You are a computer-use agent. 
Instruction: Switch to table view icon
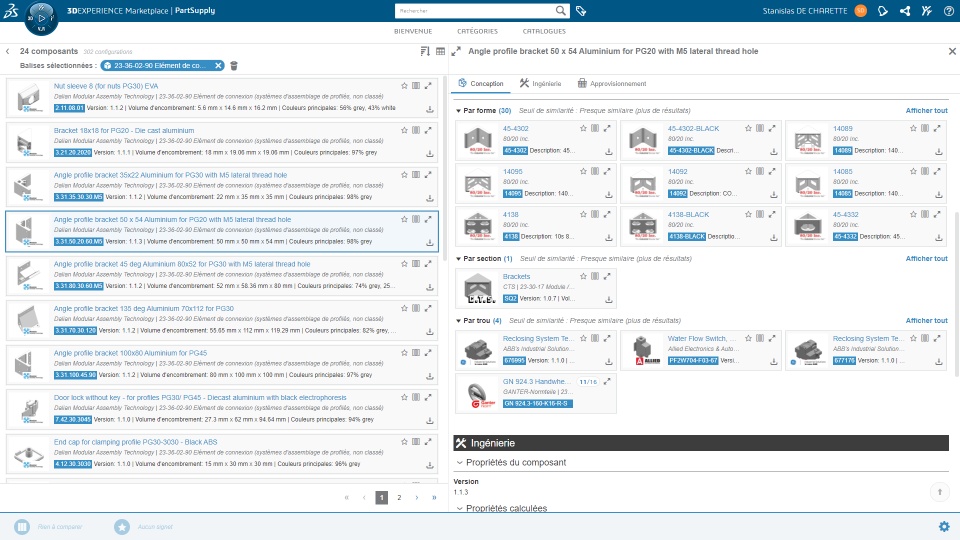point(440,51)
